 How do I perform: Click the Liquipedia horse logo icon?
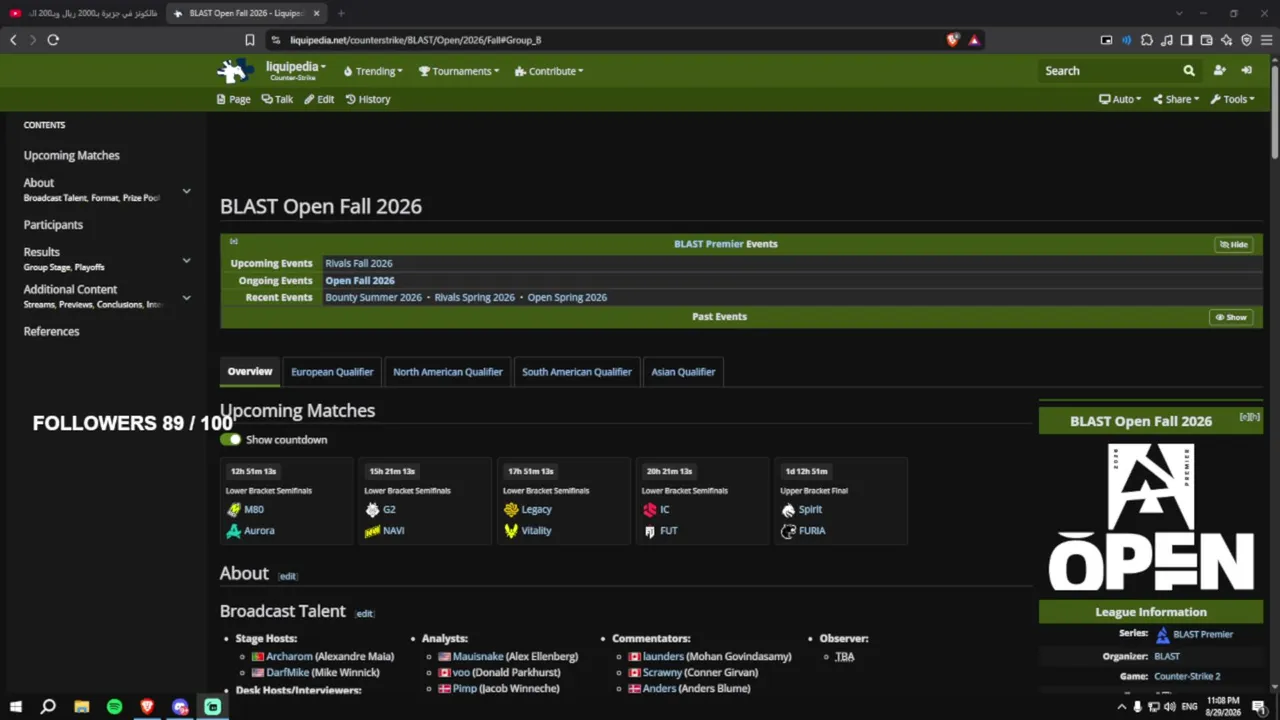click(235, 70)
